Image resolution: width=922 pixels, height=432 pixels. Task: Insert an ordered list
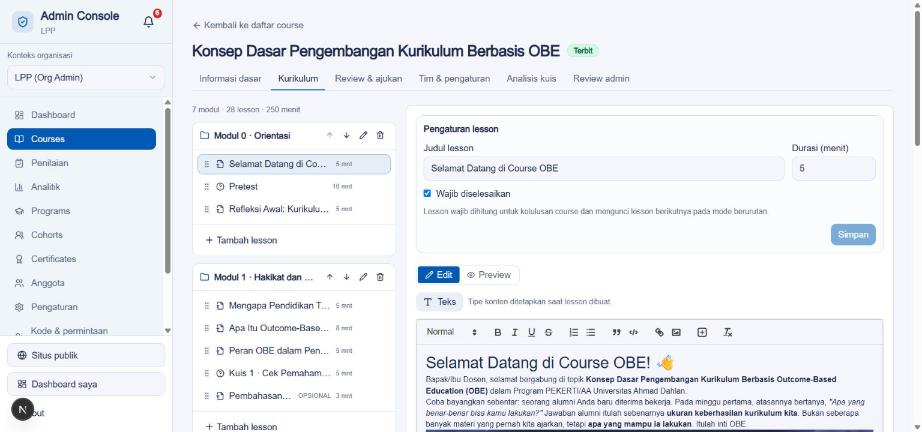(574, 332)
